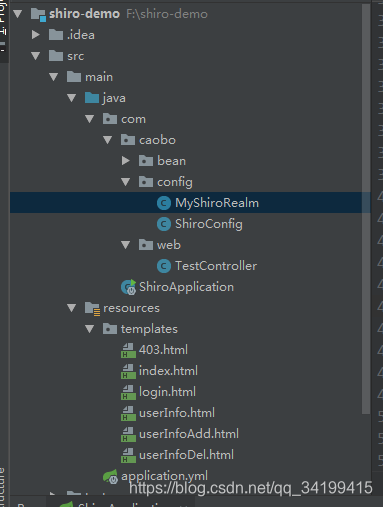
Task: Click the project tree vertical scrollbar
Action: click(366, 208)
